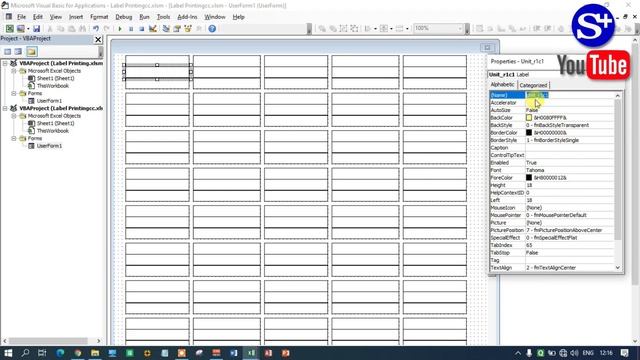Open the 100% zoom combo box
Viewport: 640px width, 360px height.
pos(438,28)
